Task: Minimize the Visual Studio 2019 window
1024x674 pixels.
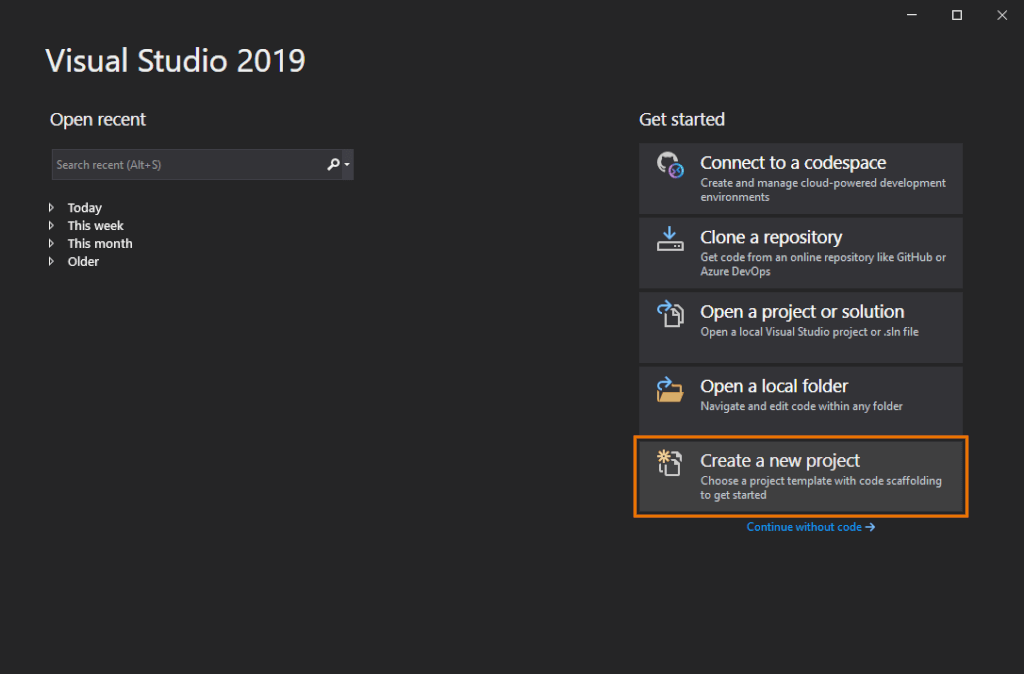Action: [911, 15]
